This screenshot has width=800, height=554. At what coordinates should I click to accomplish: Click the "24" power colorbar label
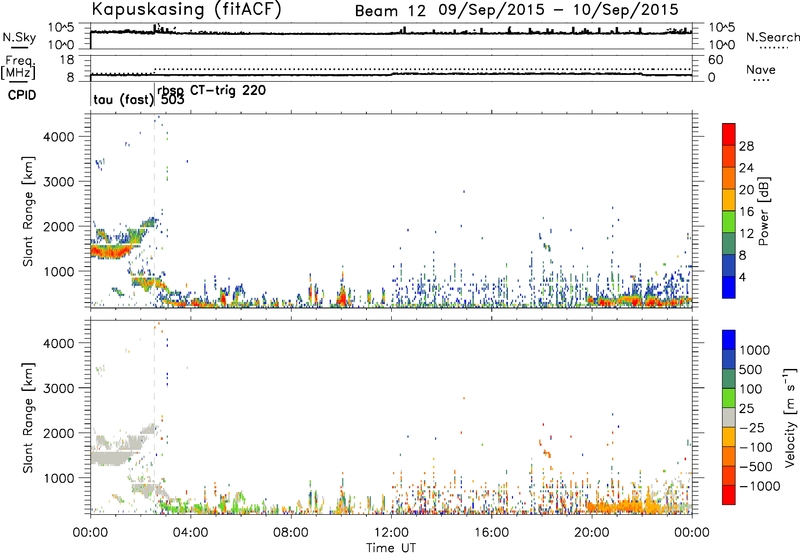coord(746,168)
